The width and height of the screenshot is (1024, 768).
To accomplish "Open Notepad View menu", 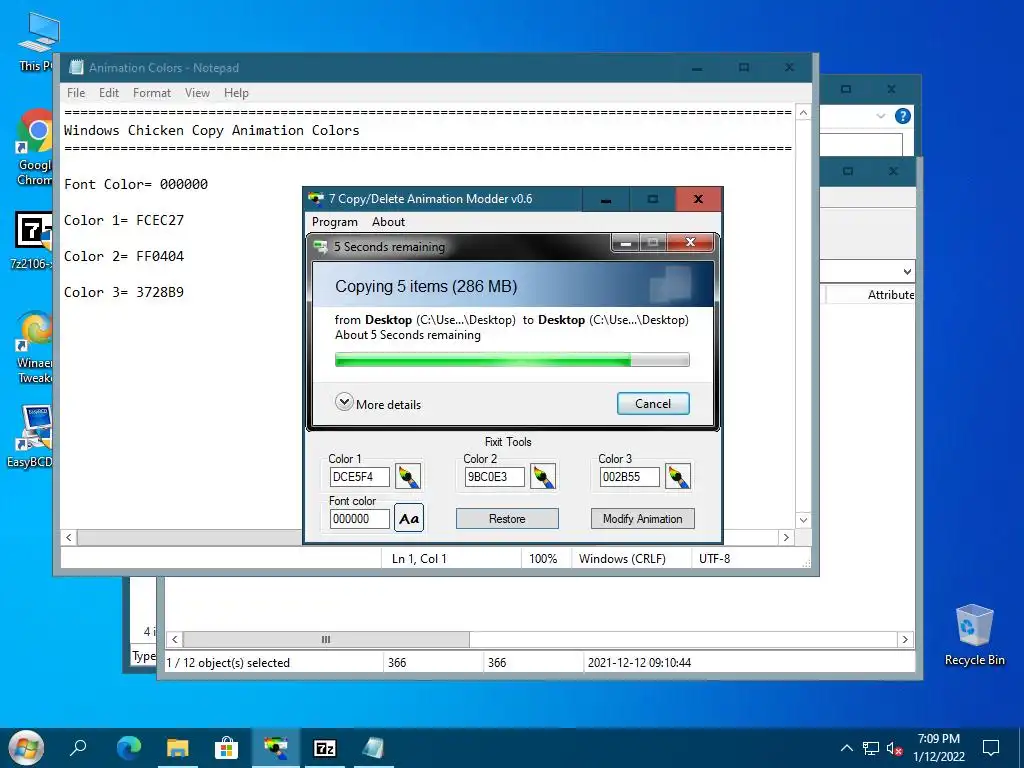I will 197,93.
